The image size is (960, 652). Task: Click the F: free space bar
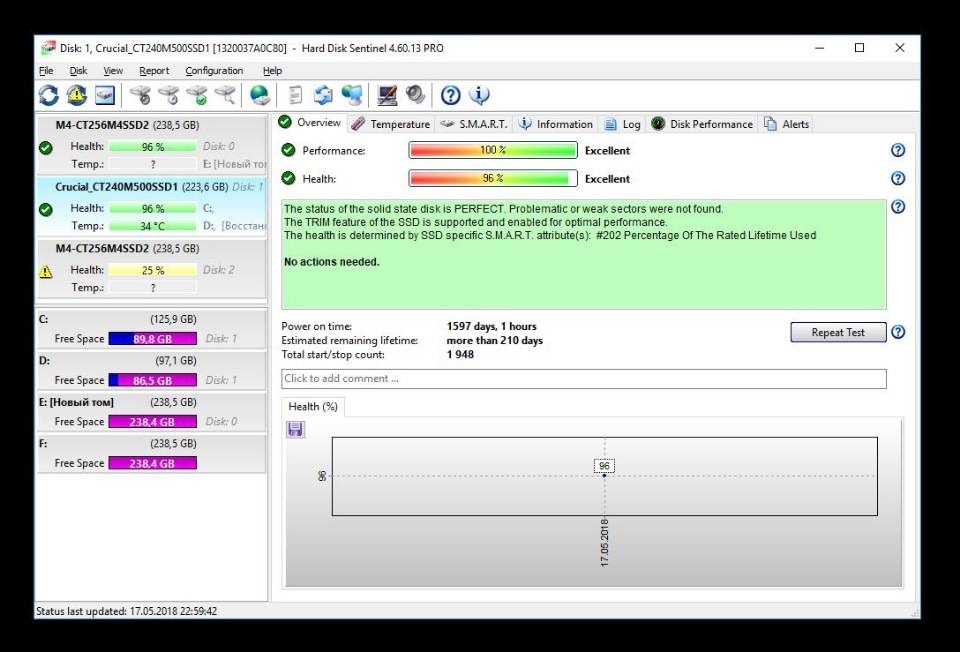pos(152,463)
